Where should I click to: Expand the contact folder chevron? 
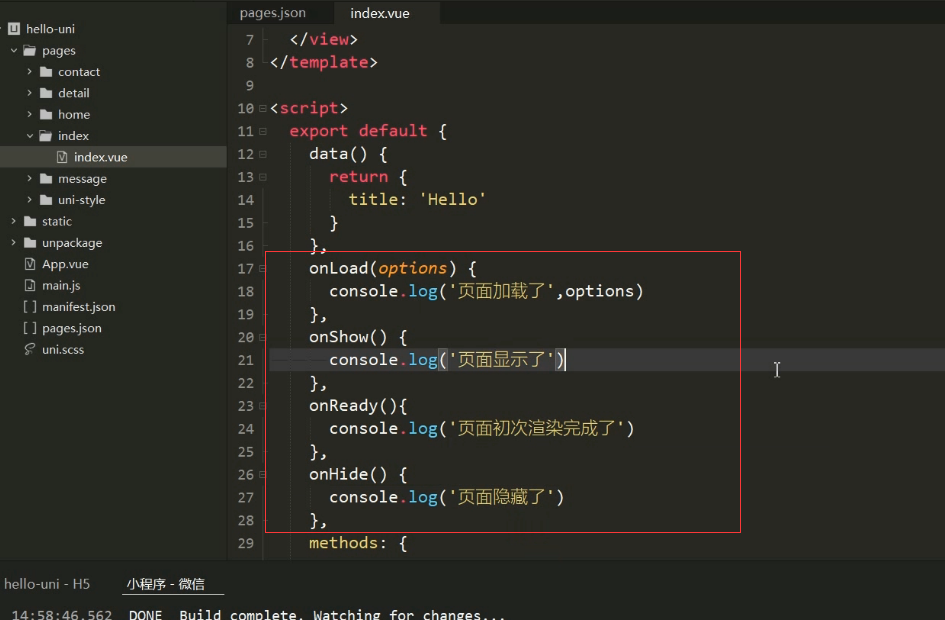[x=30, y=72]
